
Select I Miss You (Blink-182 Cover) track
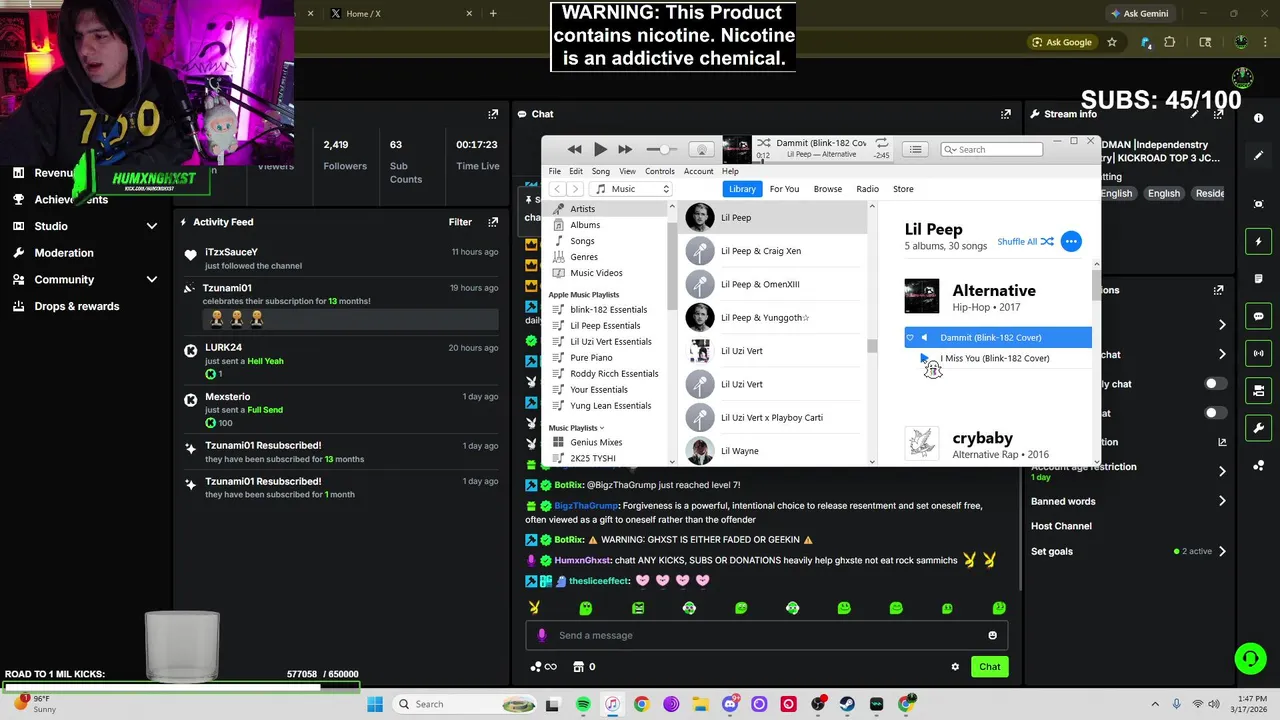pos(994,358)
